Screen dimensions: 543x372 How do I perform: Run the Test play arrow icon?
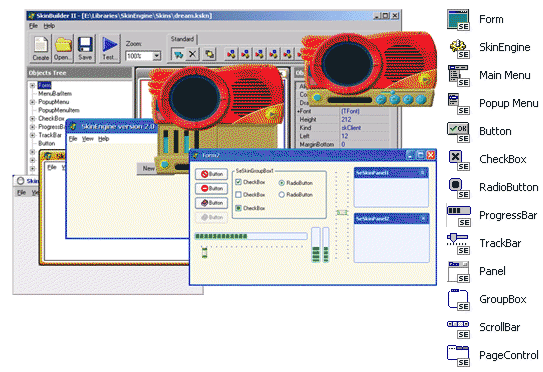(109, 48)
